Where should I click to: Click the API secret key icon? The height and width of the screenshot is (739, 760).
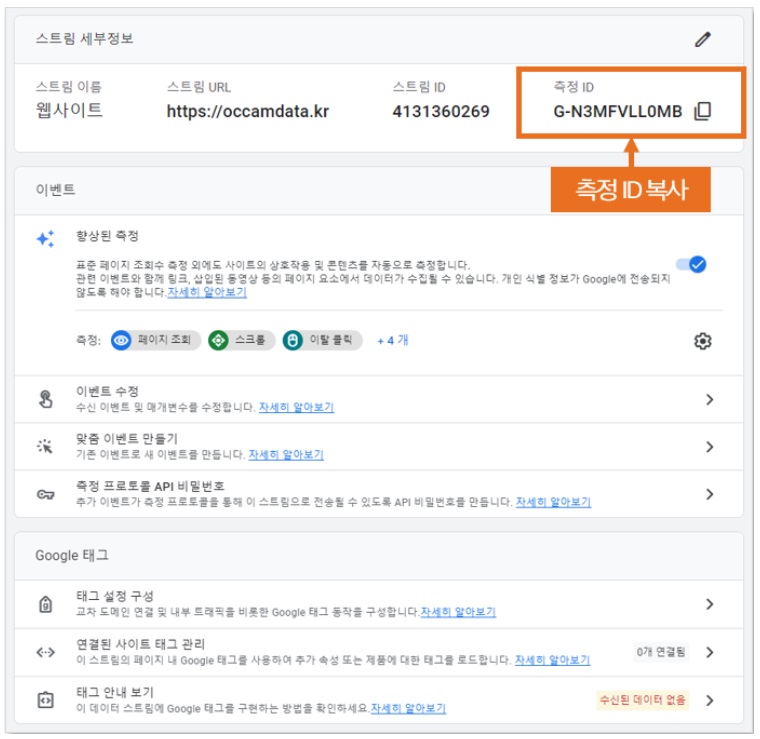(46, 494)
